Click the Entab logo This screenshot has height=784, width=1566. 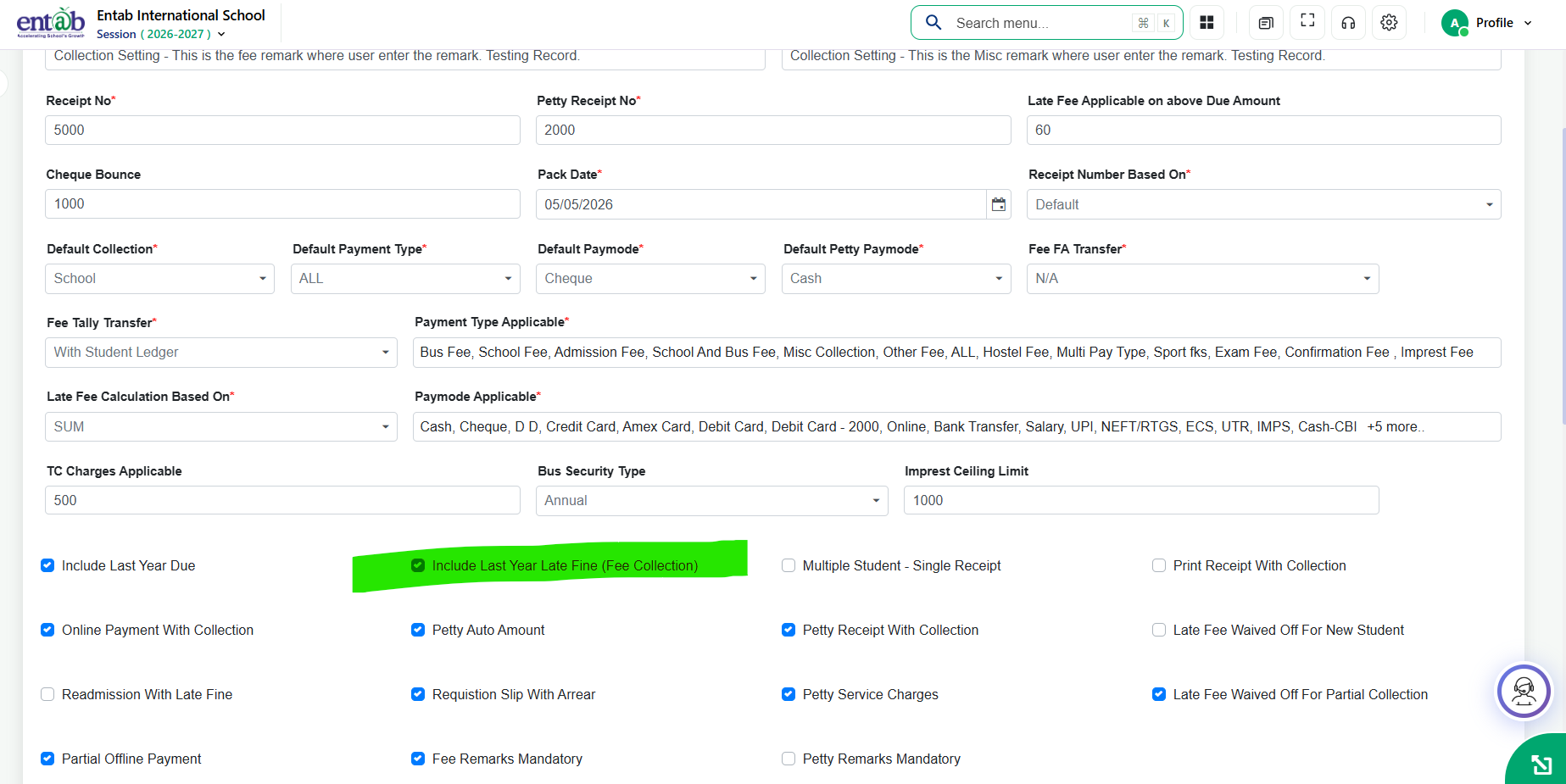51,23
